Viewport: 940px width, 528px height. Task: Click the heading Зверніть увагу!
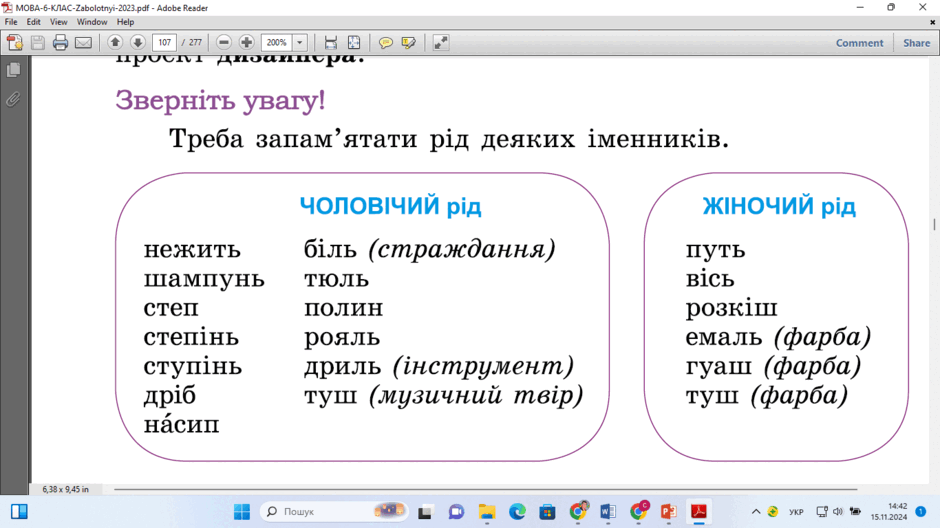coord(220,100)
